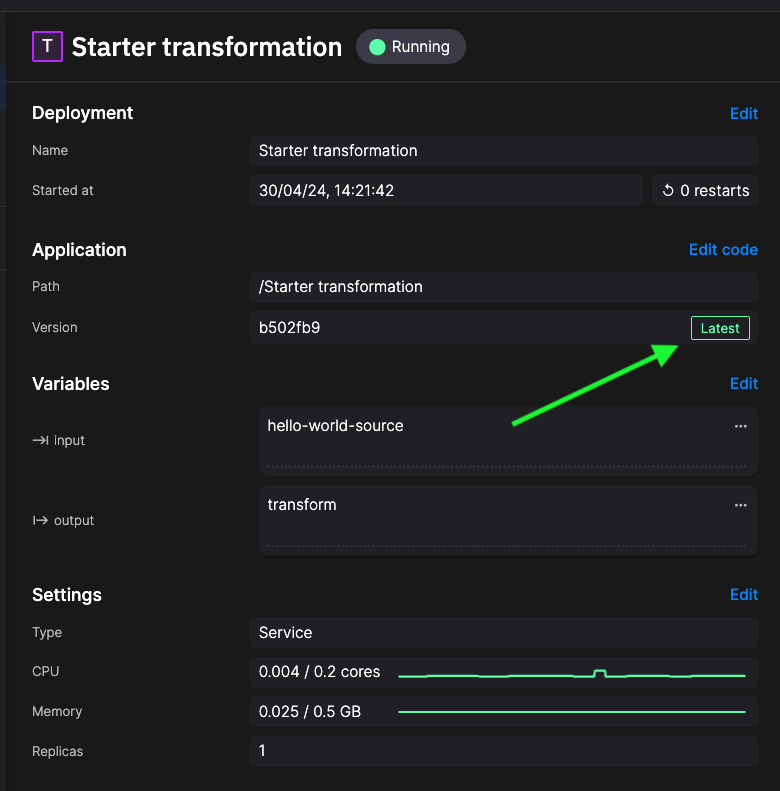Click the input arrow icon in Variables
Screen dimensions: 780x791
click(x=40, y=440)
